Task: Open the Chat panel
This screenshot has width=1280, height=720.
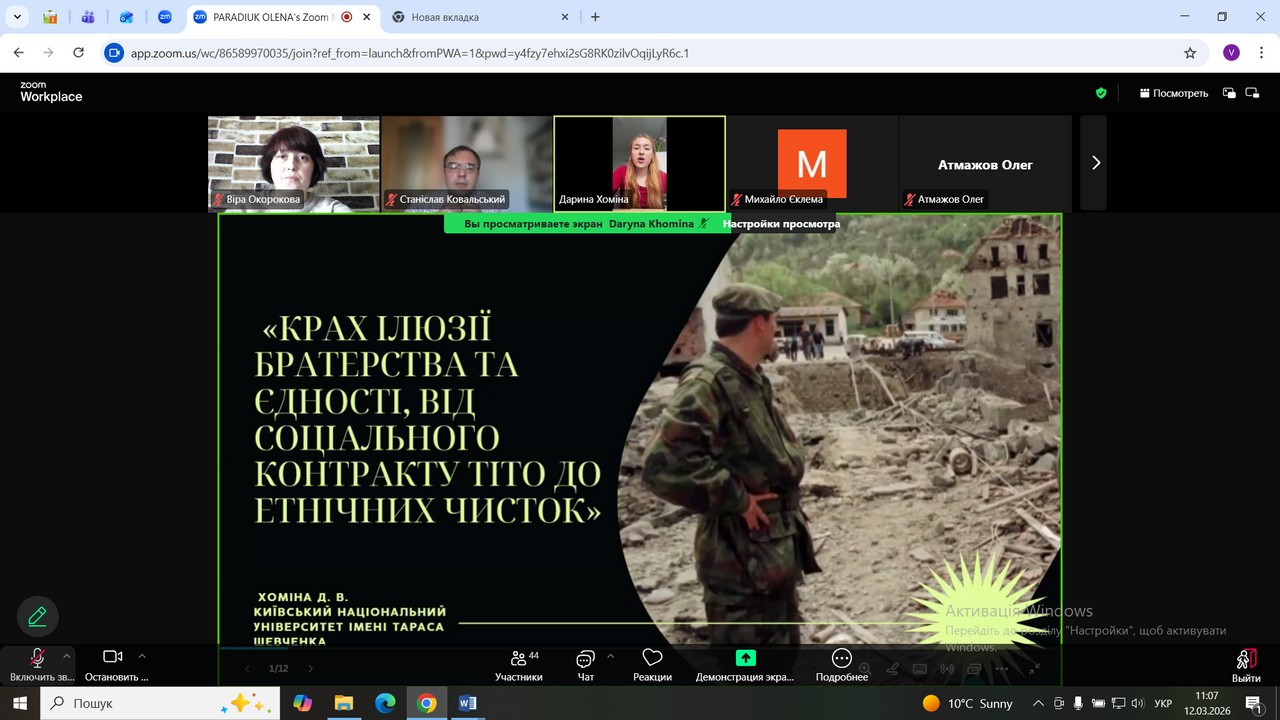Action: click(586, 658)
